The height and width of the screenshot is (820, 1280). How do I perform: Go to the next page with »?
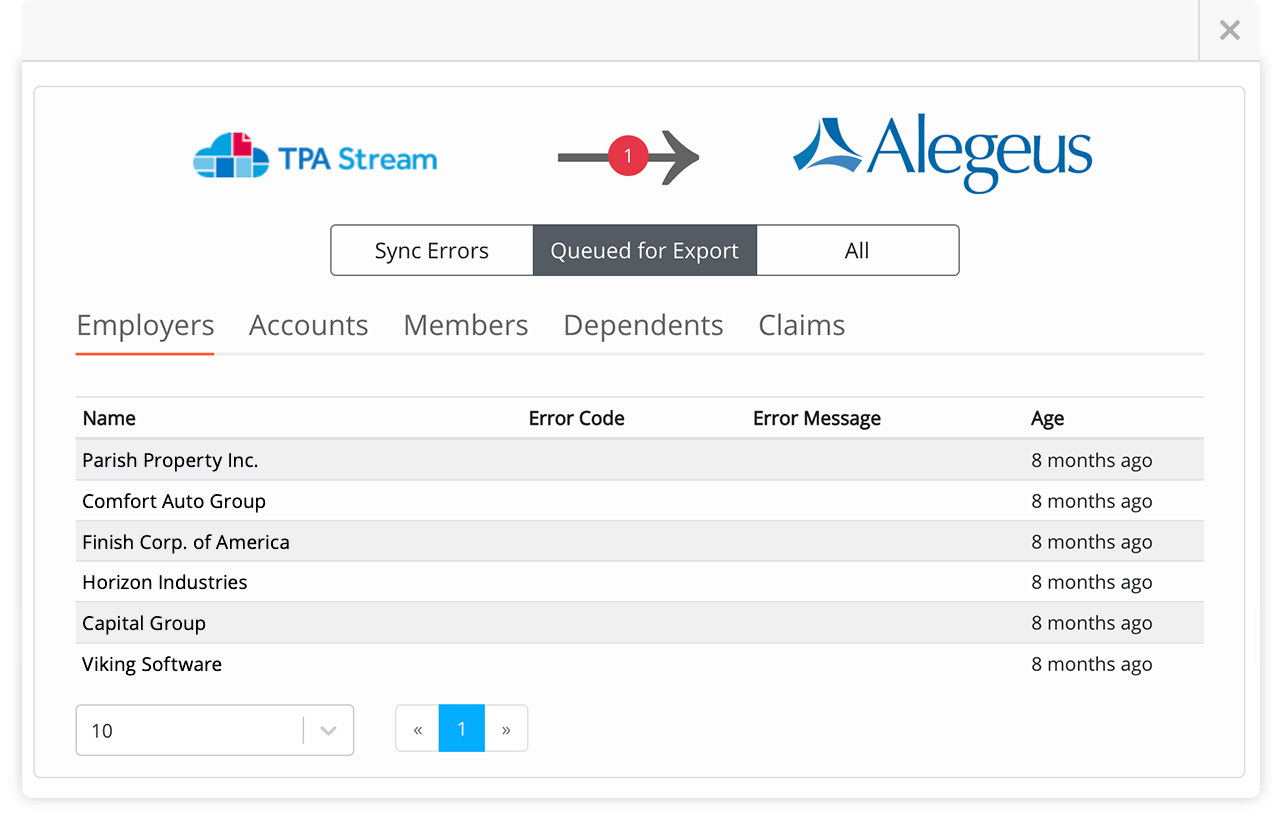coord(506,729)
